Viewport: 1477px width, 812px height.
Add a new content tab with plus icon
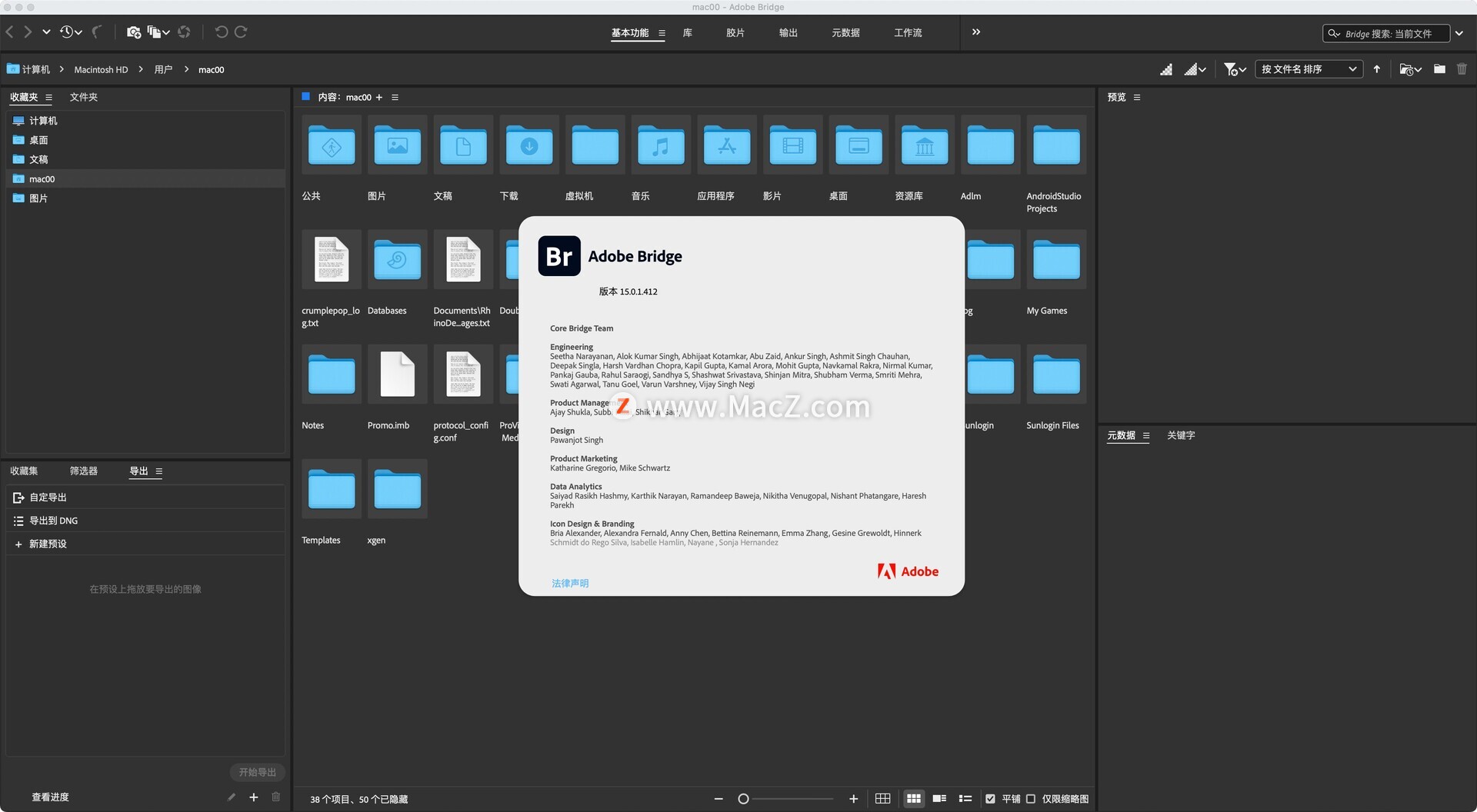click(378, 98)
